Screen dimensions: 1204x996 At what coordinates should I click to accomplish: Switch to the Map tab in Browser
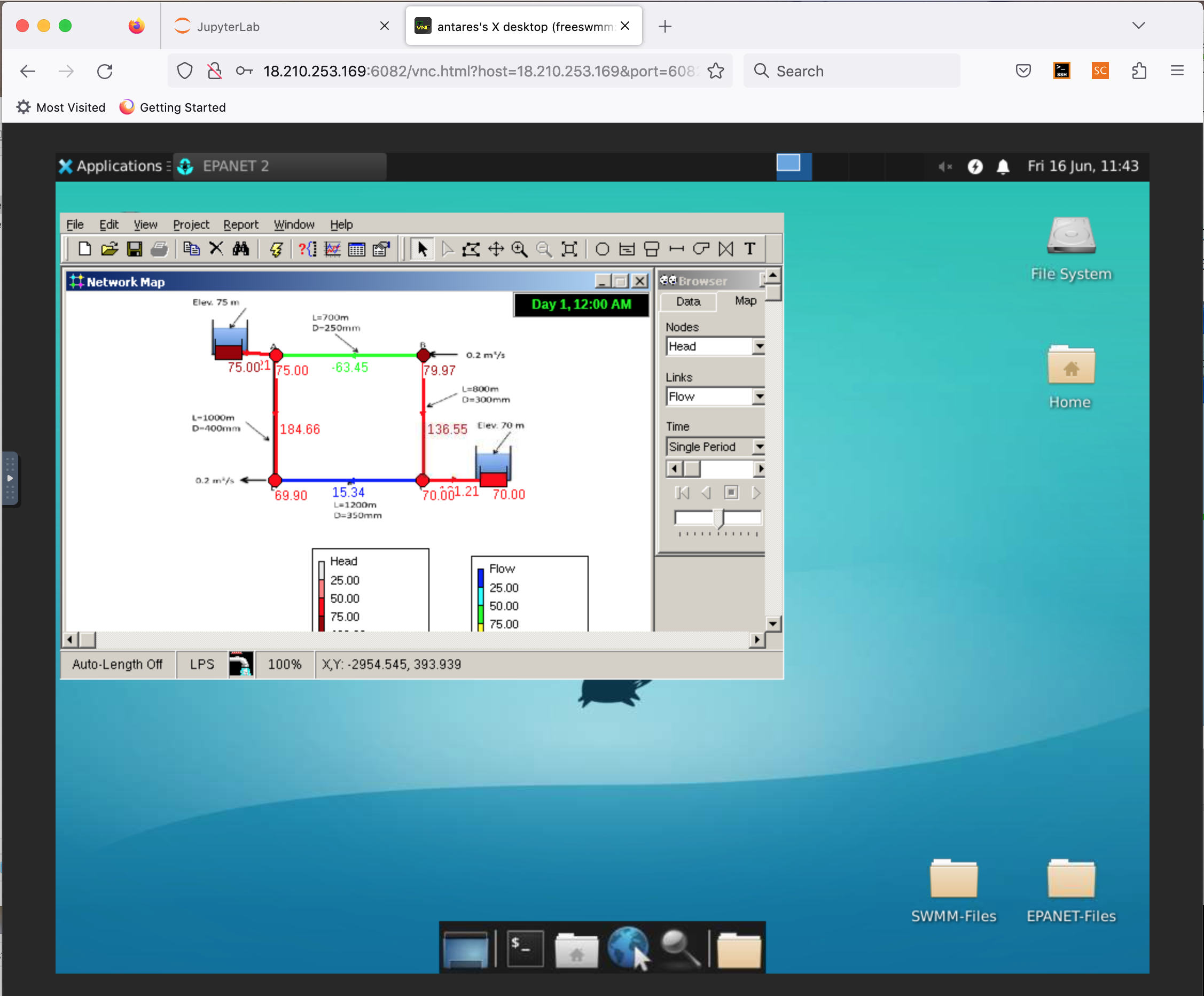[745, 300]
